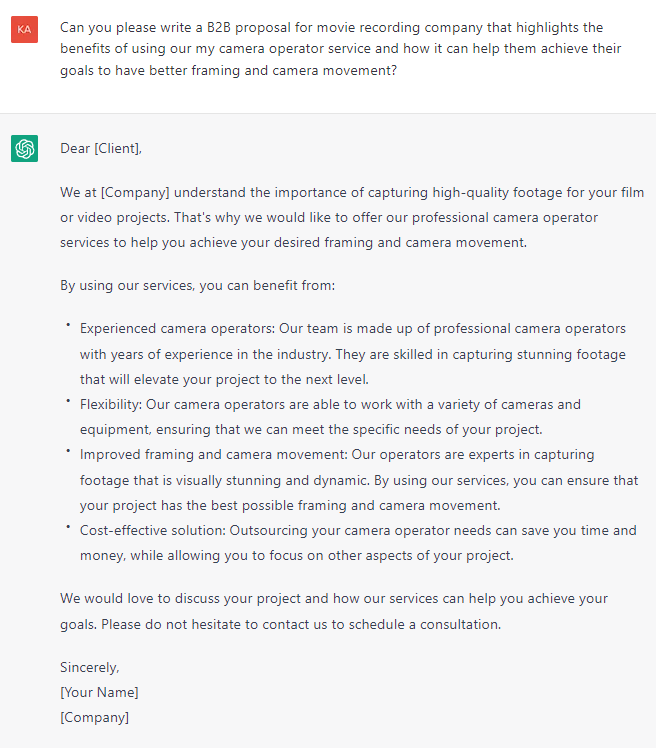Viewport: 656px width, 748px height.
Task: Click the red KA user avatar
Action: (24, 30)
